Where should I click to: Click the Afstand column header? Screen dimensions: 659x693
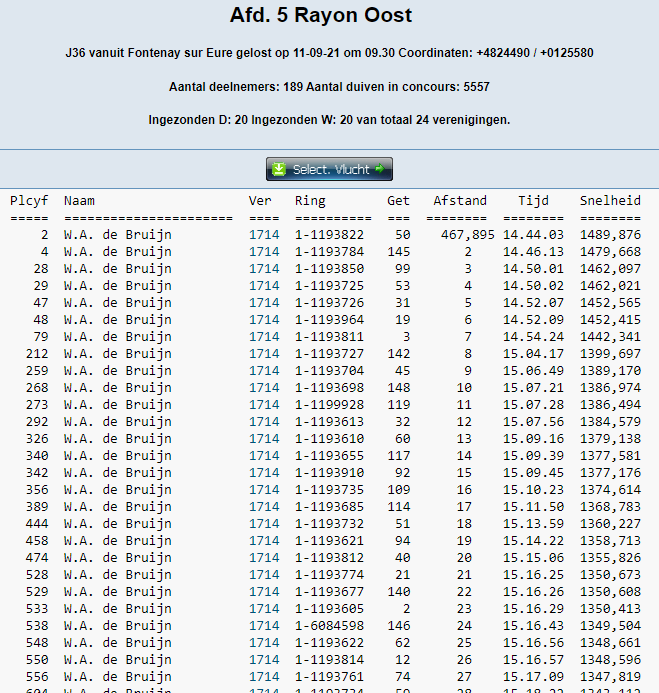pyautogui.click(x=460, y=201)
